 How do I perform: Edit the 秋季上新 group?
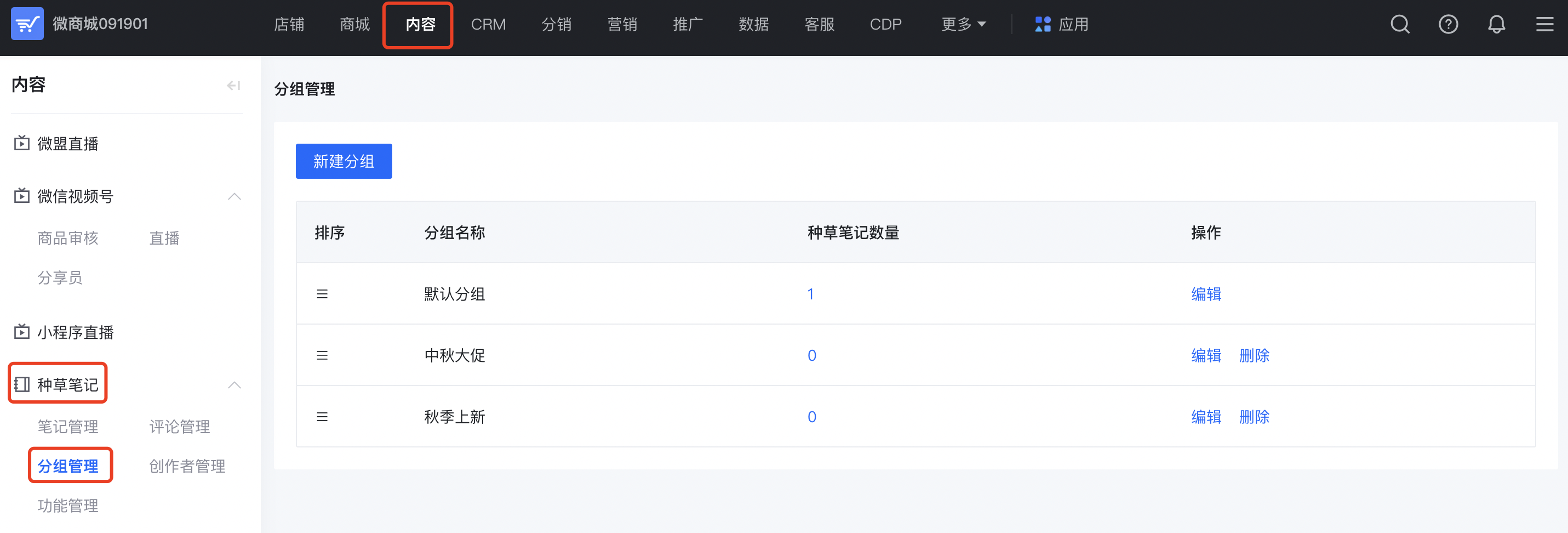(x=1206, y=417)
